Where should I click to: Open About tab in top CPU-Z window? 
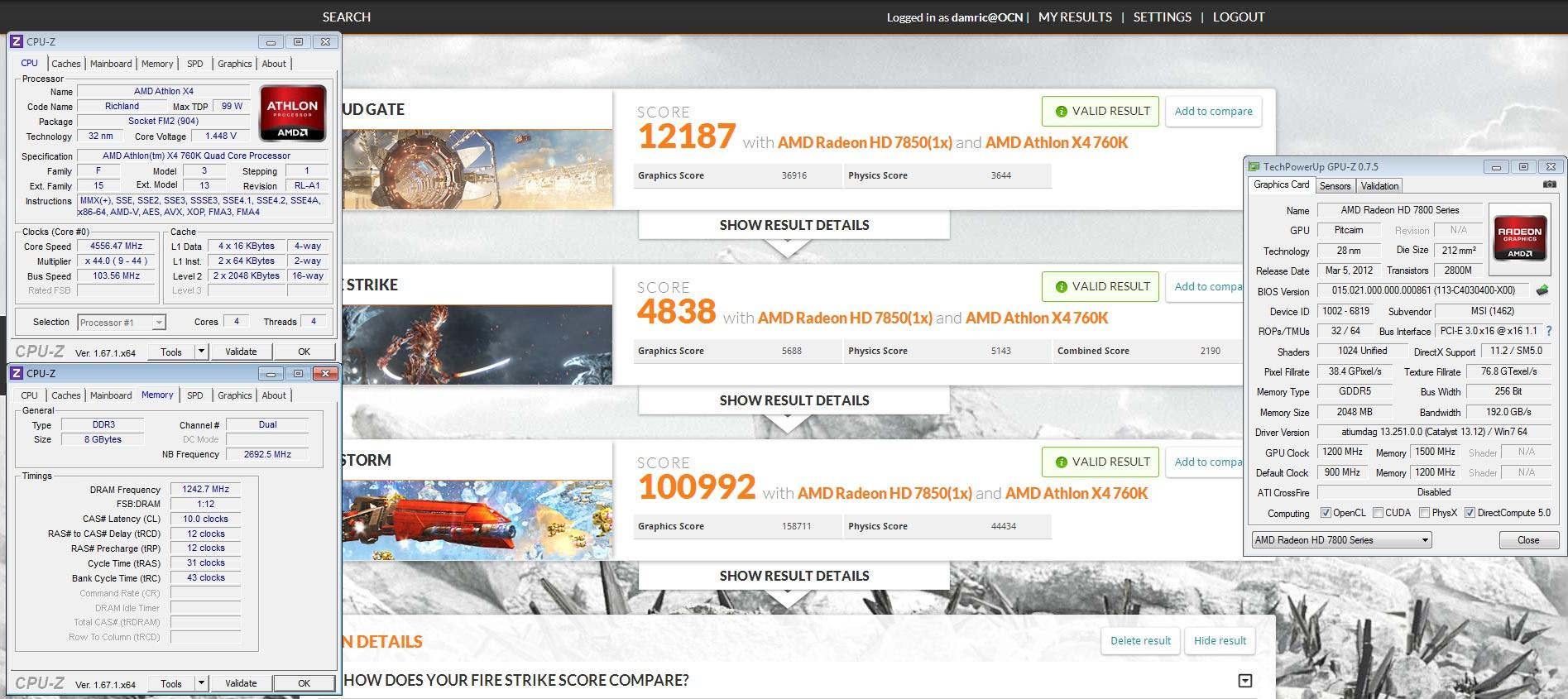(274, 64)
